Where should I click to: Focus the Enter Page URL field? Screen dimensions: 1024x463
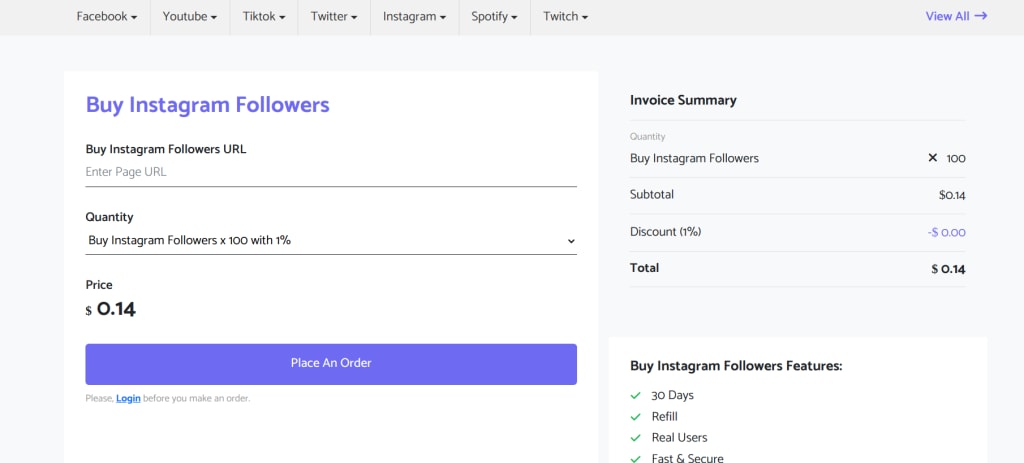(x=331, y=172)
